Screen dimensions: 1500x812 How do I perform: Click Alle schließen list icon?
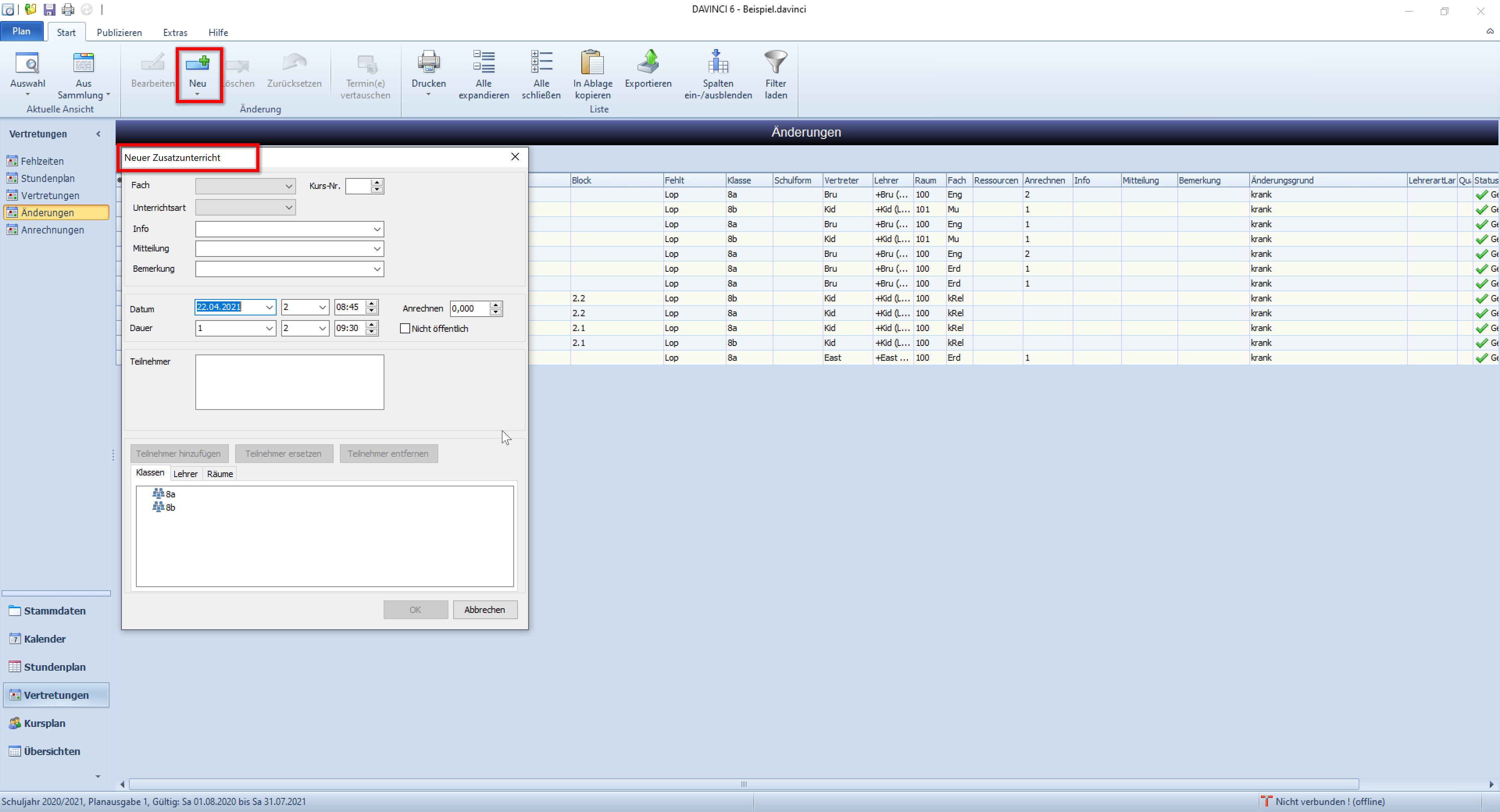pyautogui.click(x=541, y=62)
